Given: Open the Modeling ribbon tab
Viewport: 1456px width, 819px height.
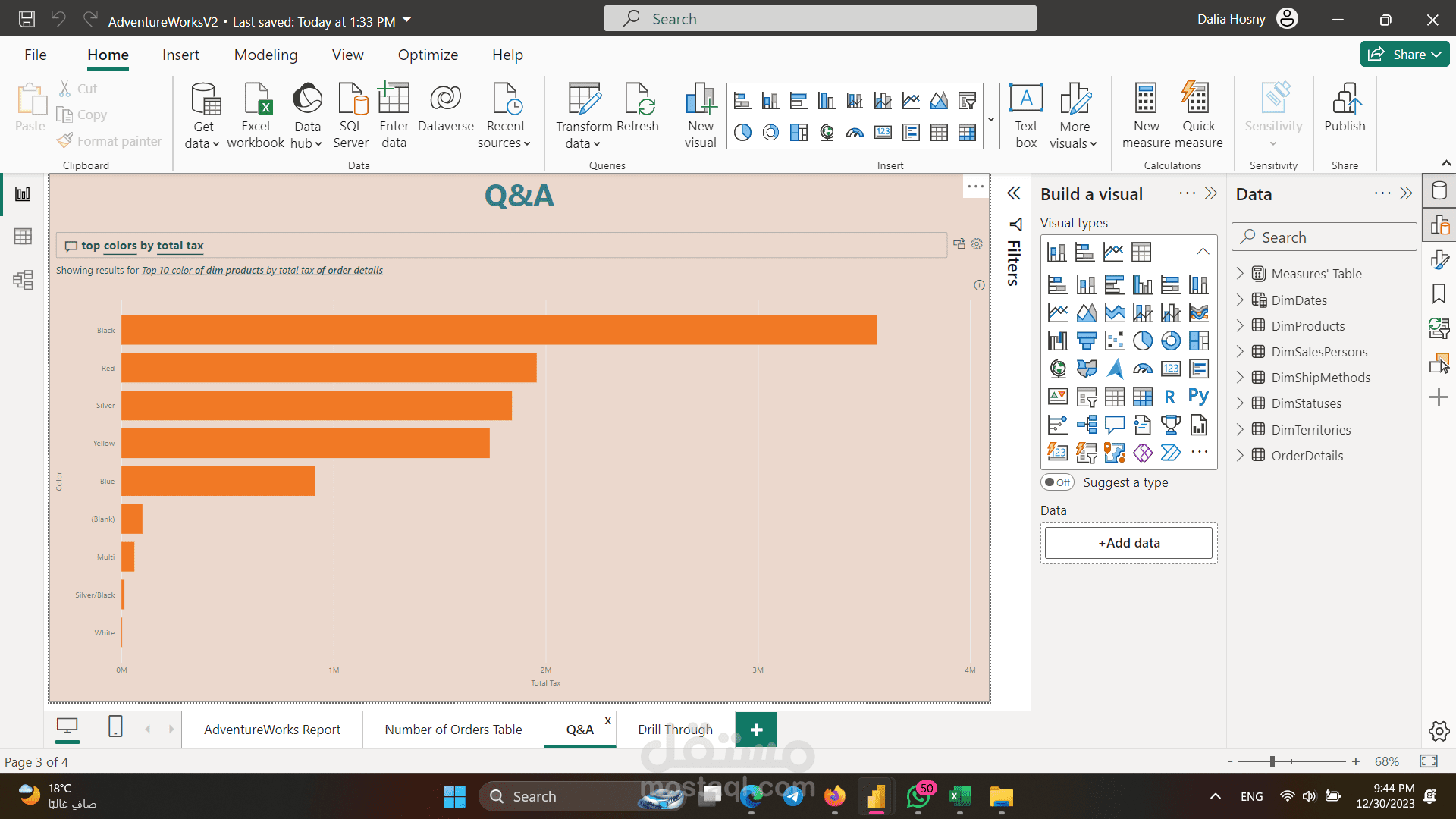Looking at the screenshot, I should 265,55.
